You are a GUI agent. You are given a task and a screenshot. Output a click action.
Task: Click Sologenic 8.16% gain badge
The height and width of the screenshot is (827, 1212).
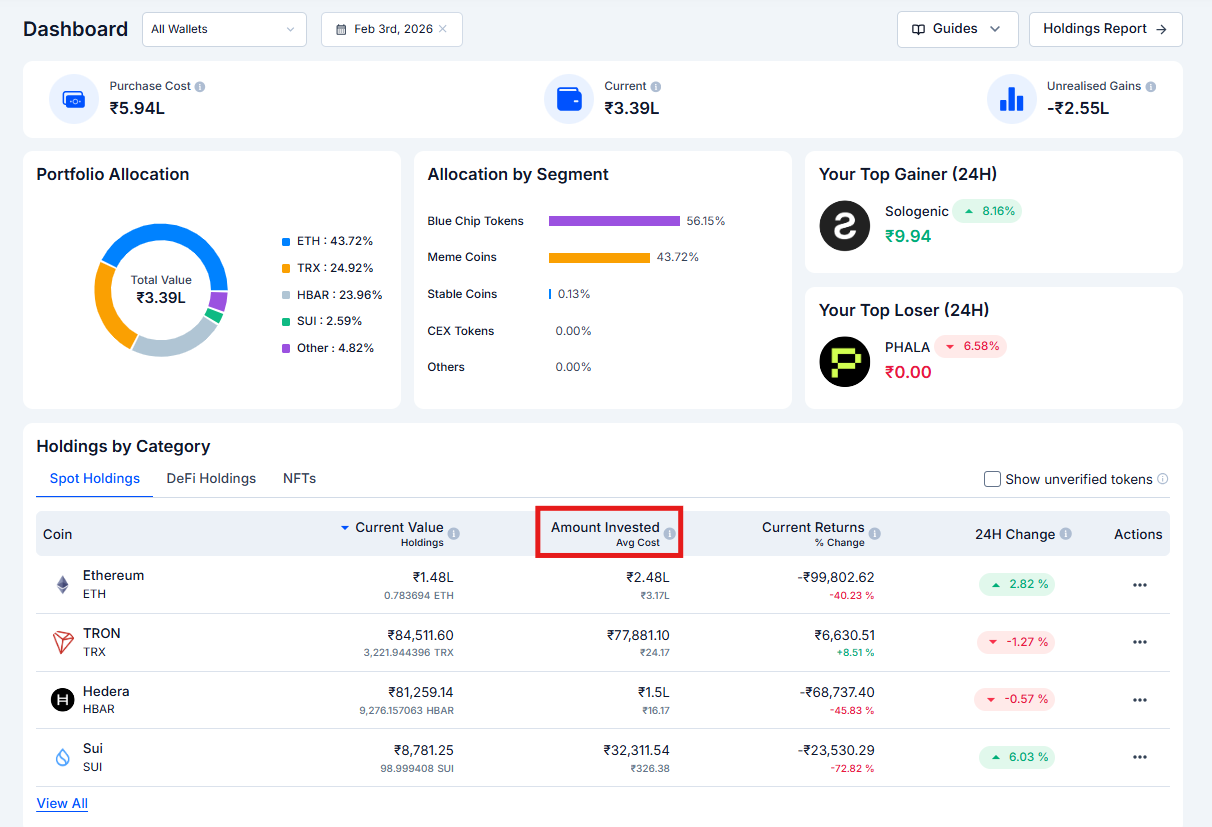986,211
